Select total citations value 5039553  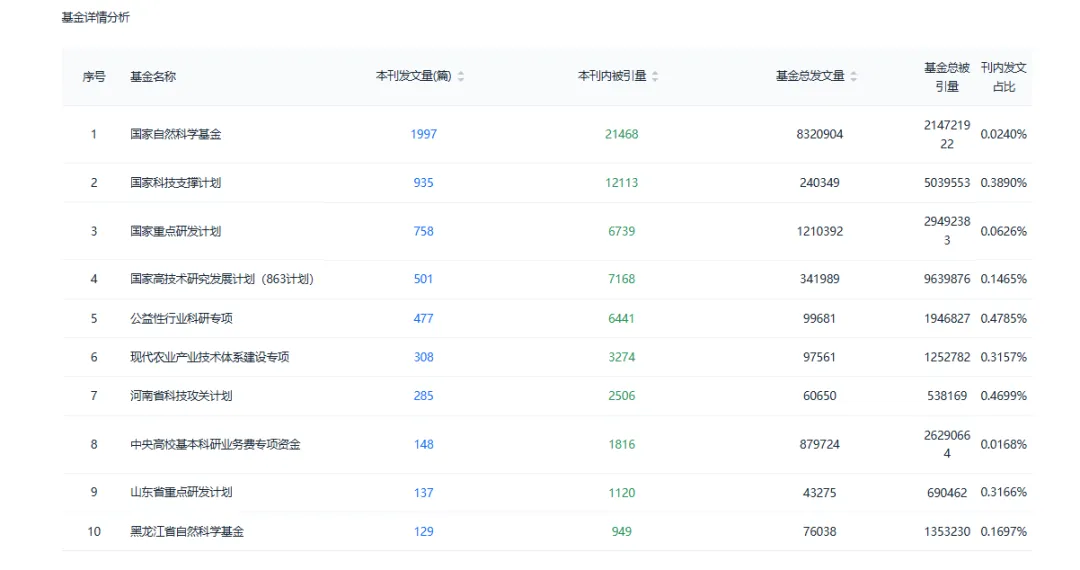coord(947,182)
